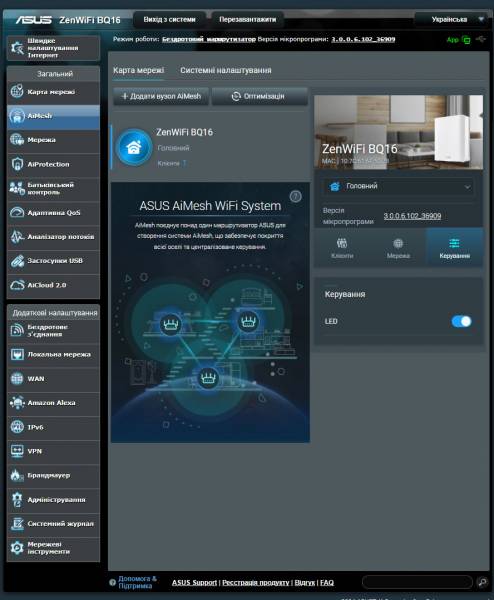Open the Мережа tab in node panel

[398, 248]
